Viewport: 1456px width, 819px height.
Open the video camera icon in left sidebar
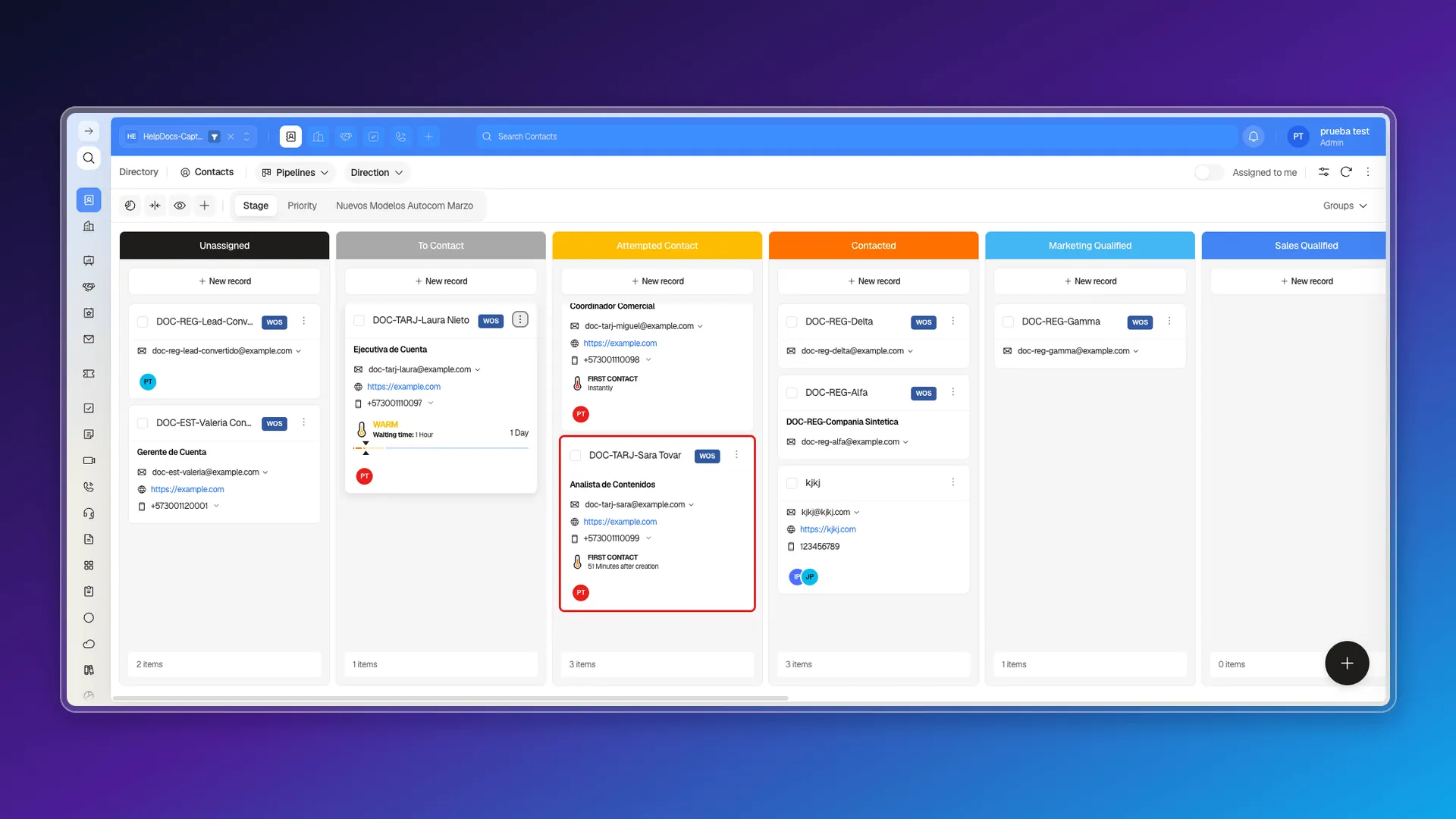tap(89, 460)
